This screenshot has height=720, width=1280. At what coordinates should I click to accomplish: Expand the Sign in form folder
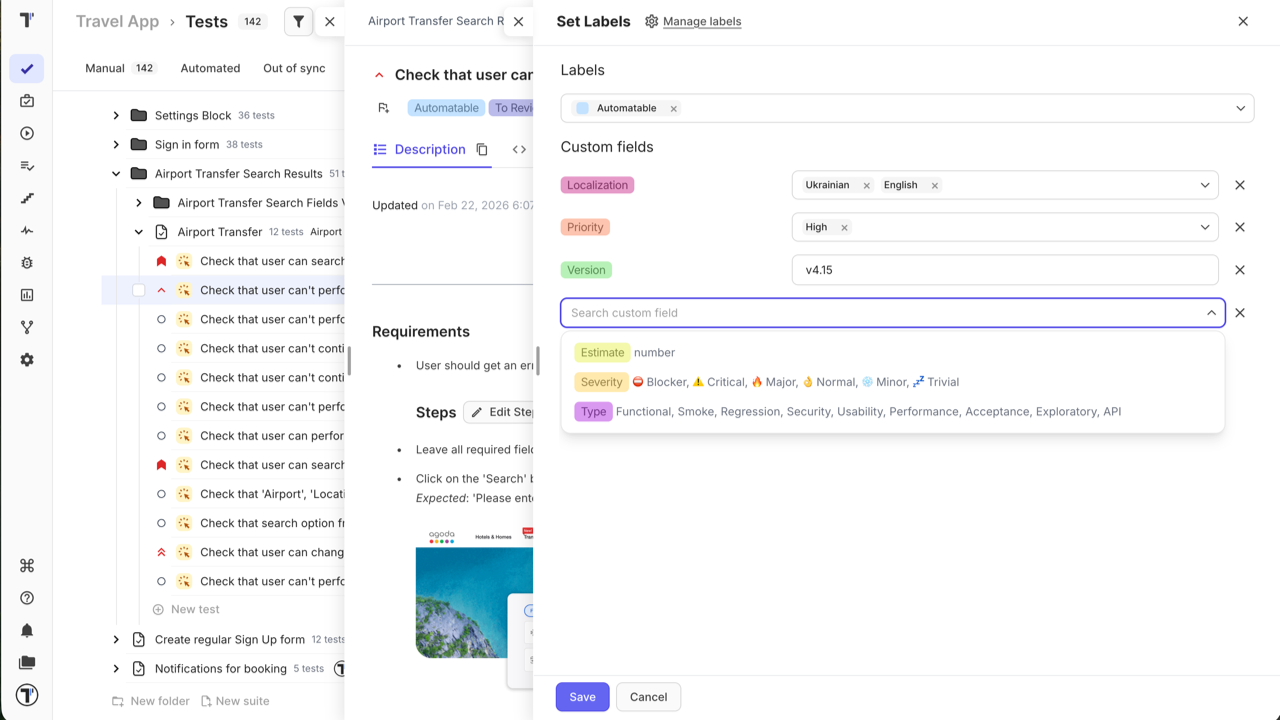(116, 144)
